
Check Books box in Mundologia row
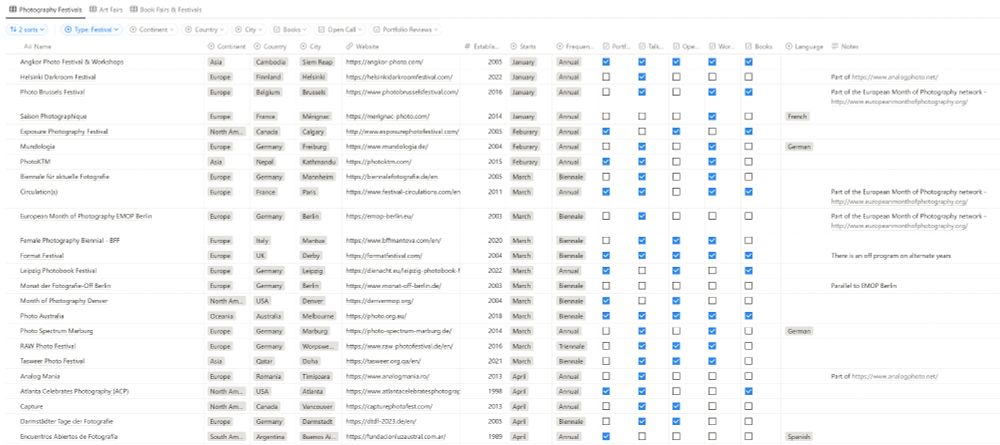[748, 146]
